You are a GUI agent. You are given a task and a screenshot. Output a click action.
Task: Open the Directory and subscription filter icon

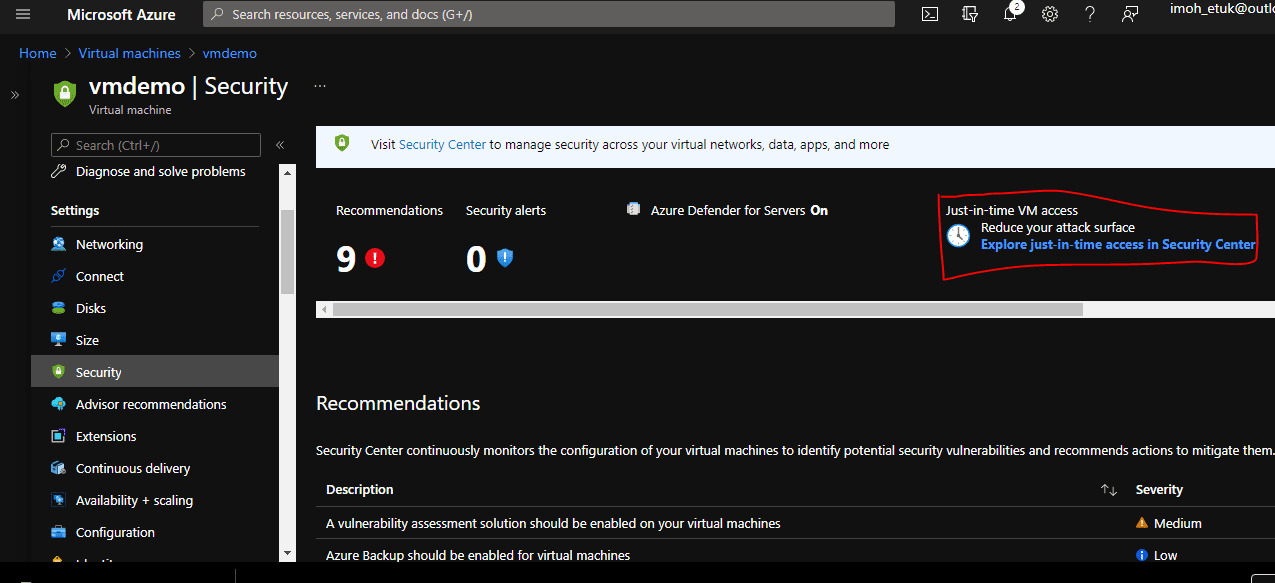coord(969,15)
